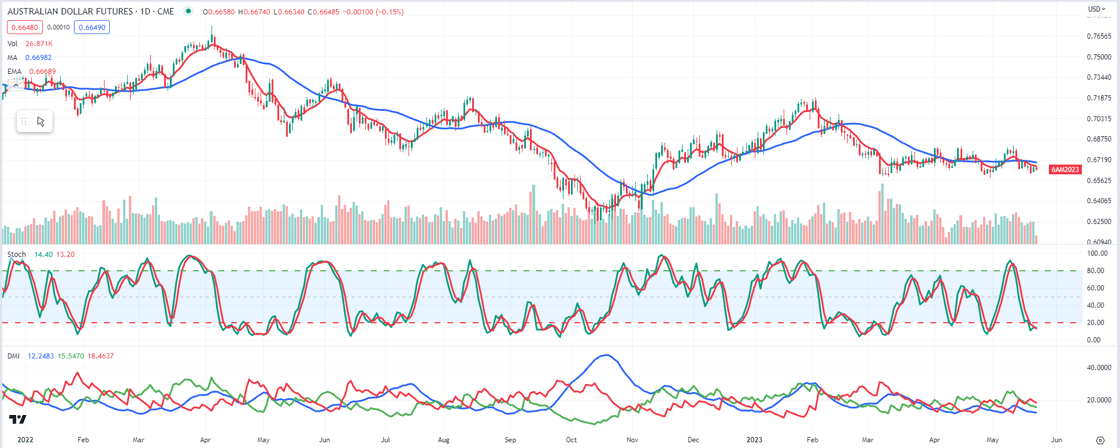The image size is (1120, 448).
Task: Select the EMA indicator legend
Action: click(14, 71)
